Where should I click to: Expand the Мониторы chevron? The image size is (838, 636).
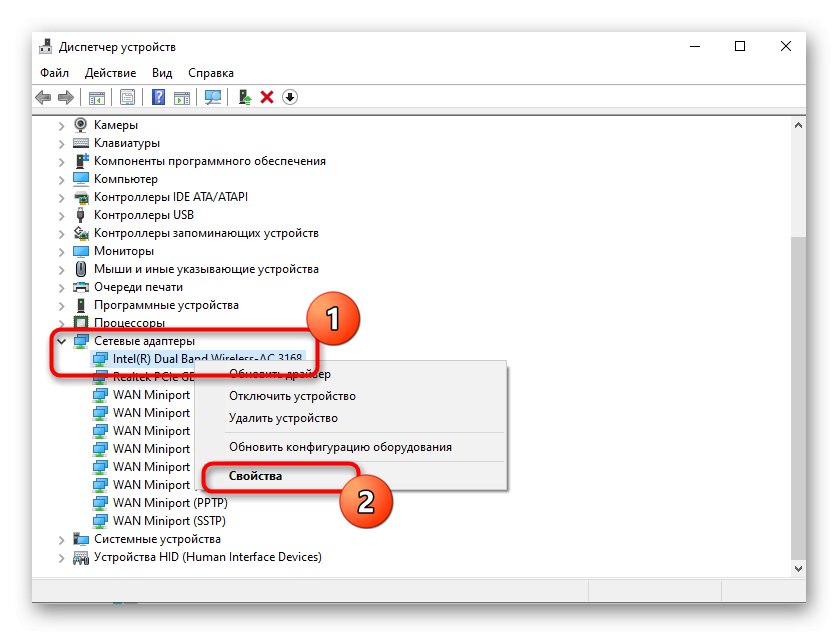[61, 252]
